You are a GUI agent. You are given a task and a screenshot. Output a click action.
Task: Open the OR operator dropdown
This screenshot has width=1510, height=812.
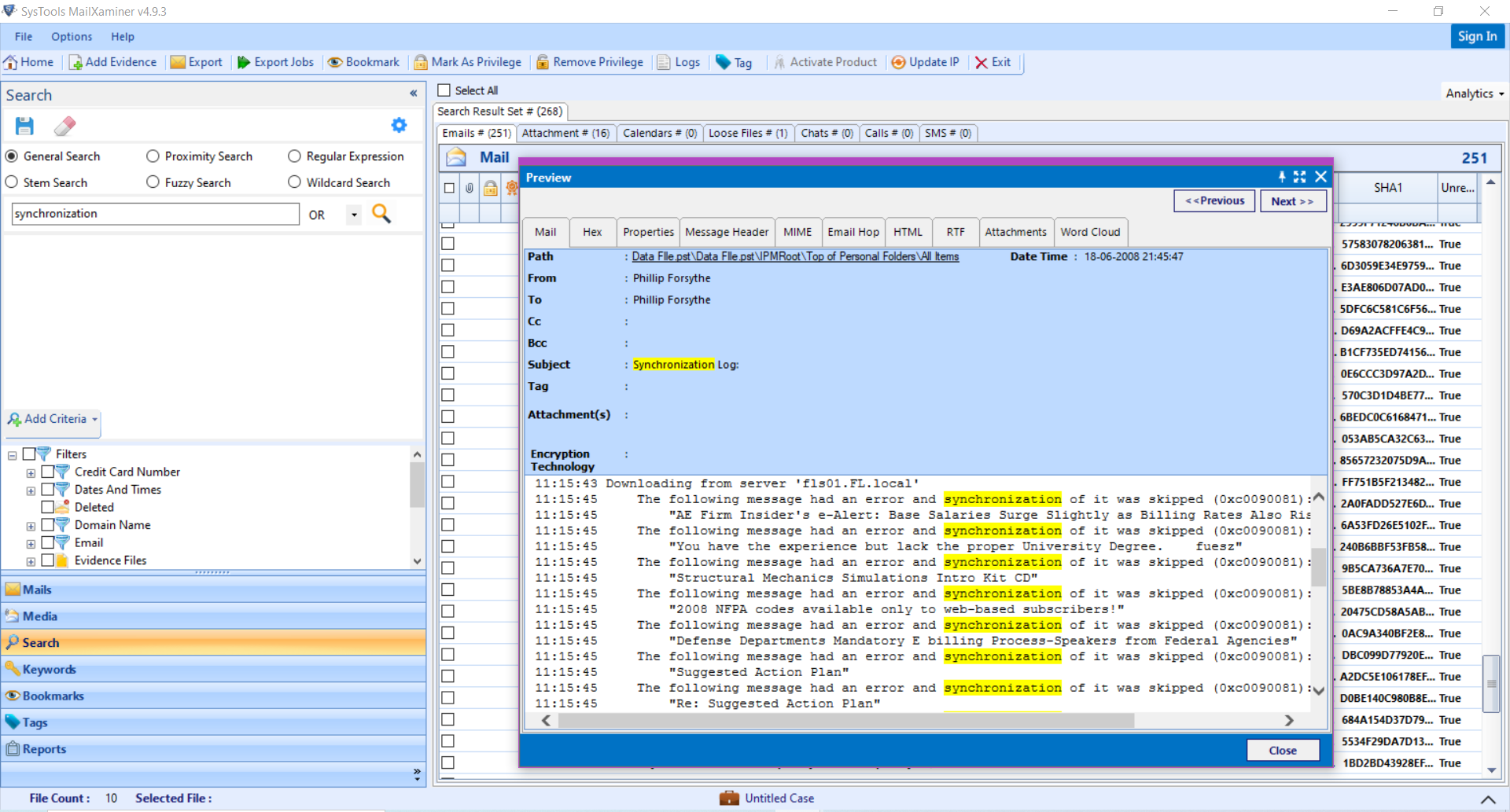tap(354, 215)
